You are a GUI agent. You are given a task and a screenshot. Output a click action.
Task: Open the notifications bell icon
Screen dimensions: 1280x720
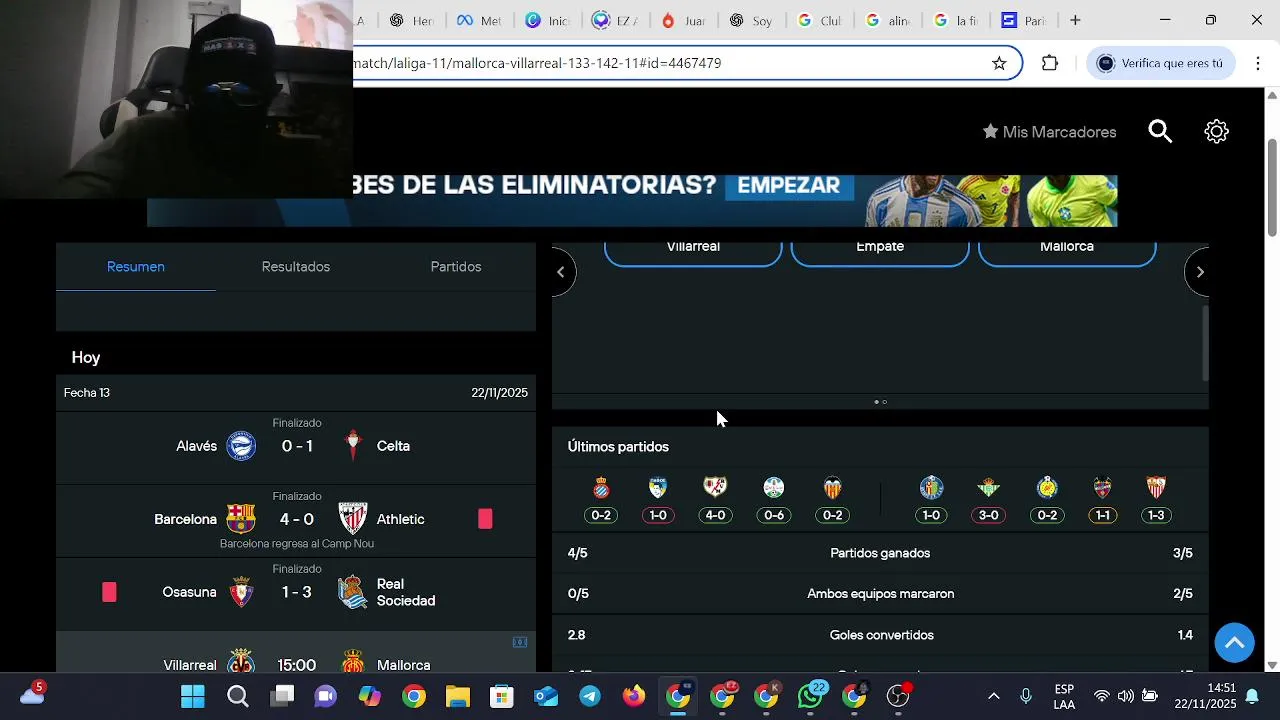click(1252, 696)
